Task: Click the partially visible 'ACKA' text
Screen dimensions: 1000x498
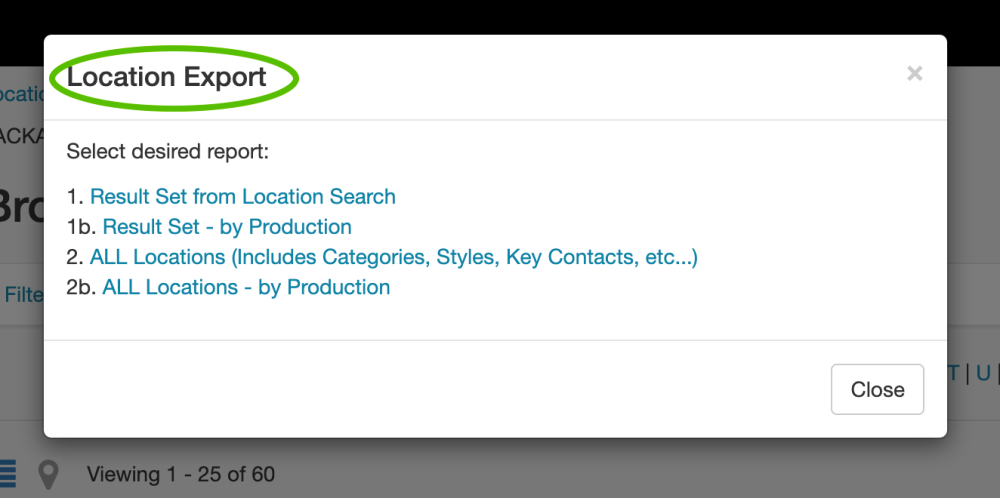Action: [x=20, y=136]
